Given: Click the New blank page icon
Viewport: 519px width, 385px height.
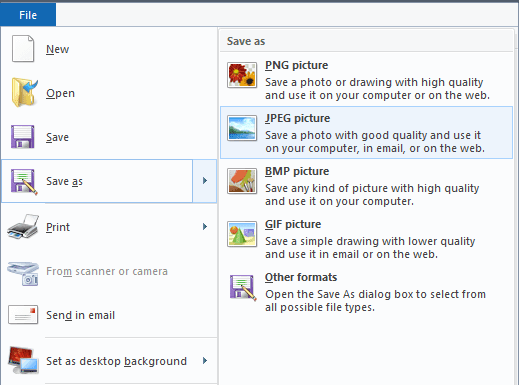Looking at the screenshot, I should 23,49.
